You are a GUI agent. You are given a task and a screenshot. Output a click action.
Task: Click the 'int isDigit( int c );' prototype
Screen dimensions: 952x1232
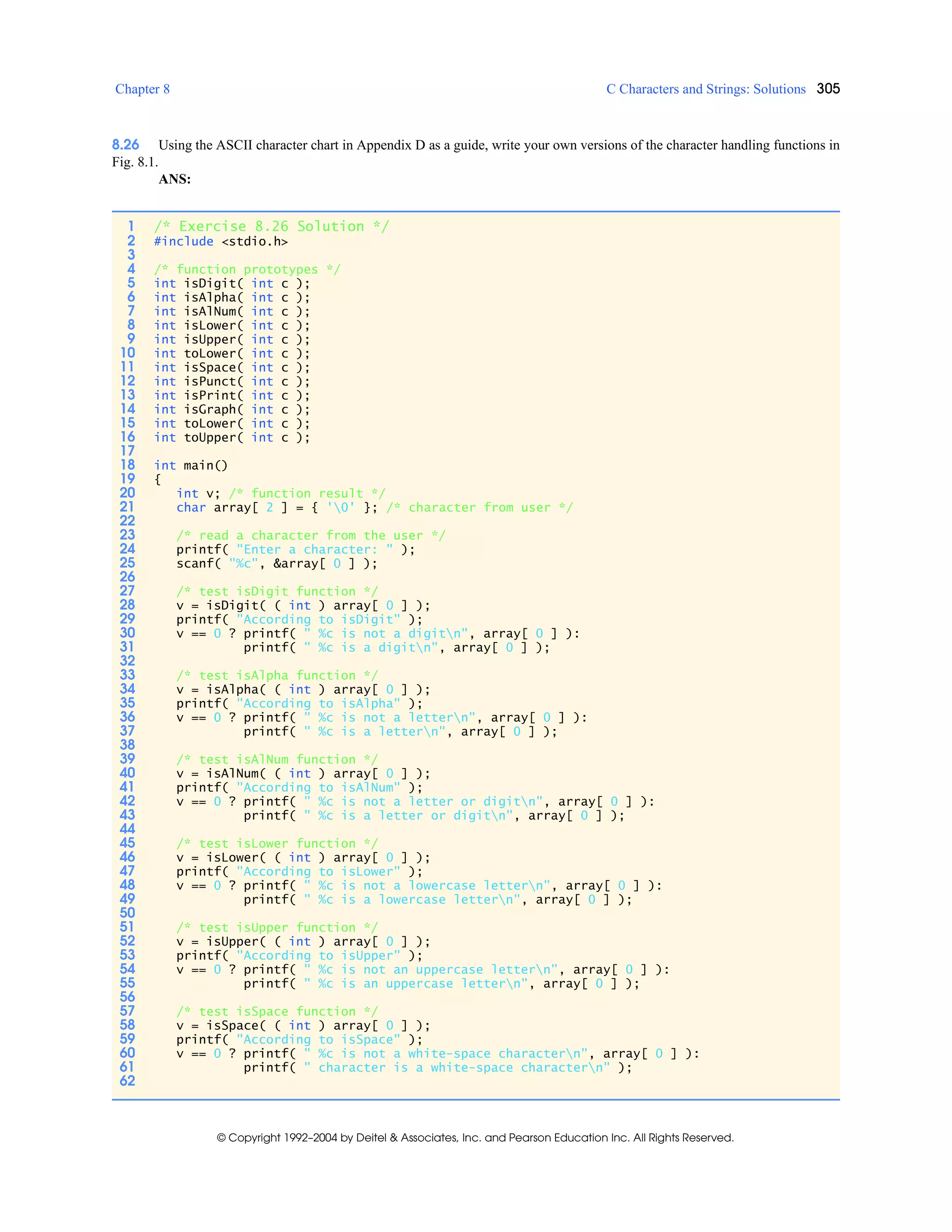click(232, 284)
